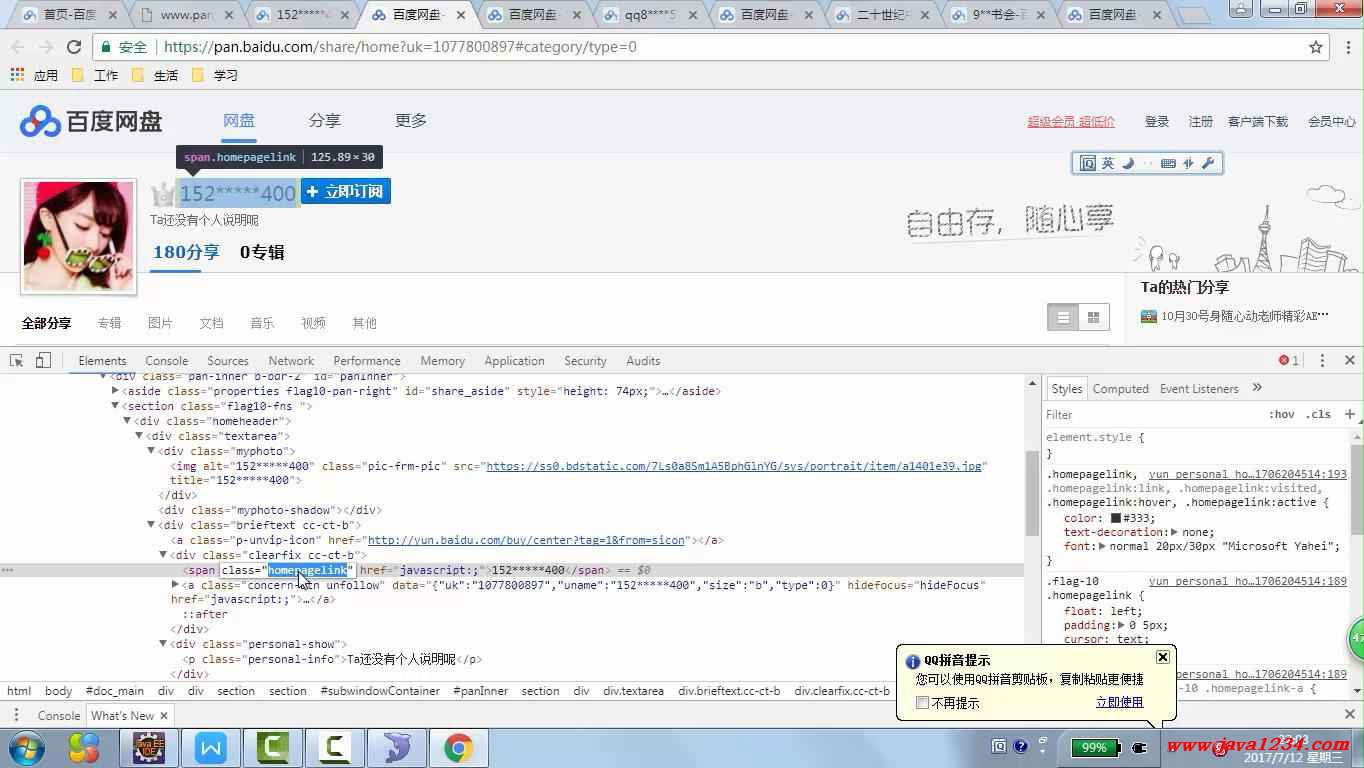Toggle the :hov element state pane

[x=1281, y=414]
